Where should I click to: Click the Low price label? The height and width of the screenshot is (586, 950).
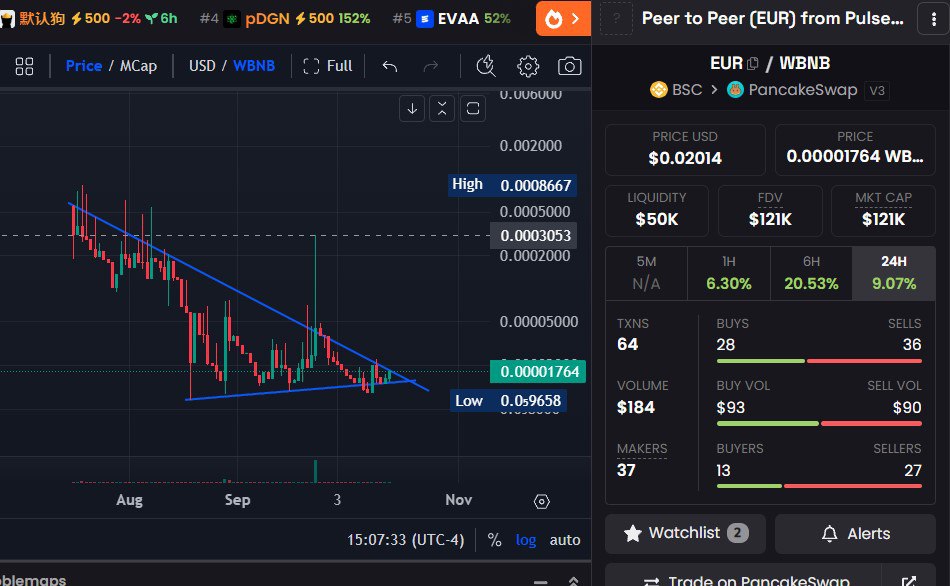(x=509, y=401)
